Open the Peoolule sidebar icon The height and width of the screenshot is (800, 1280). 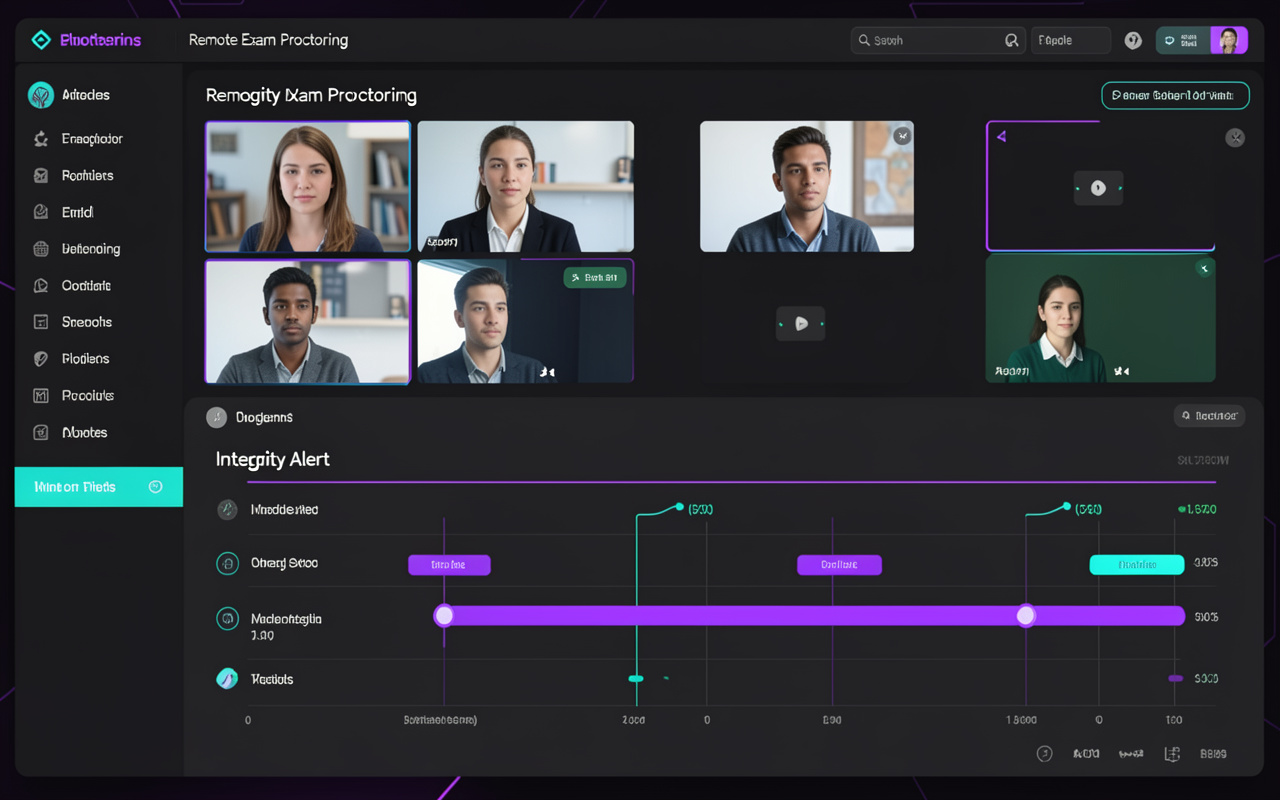[41, 395]
